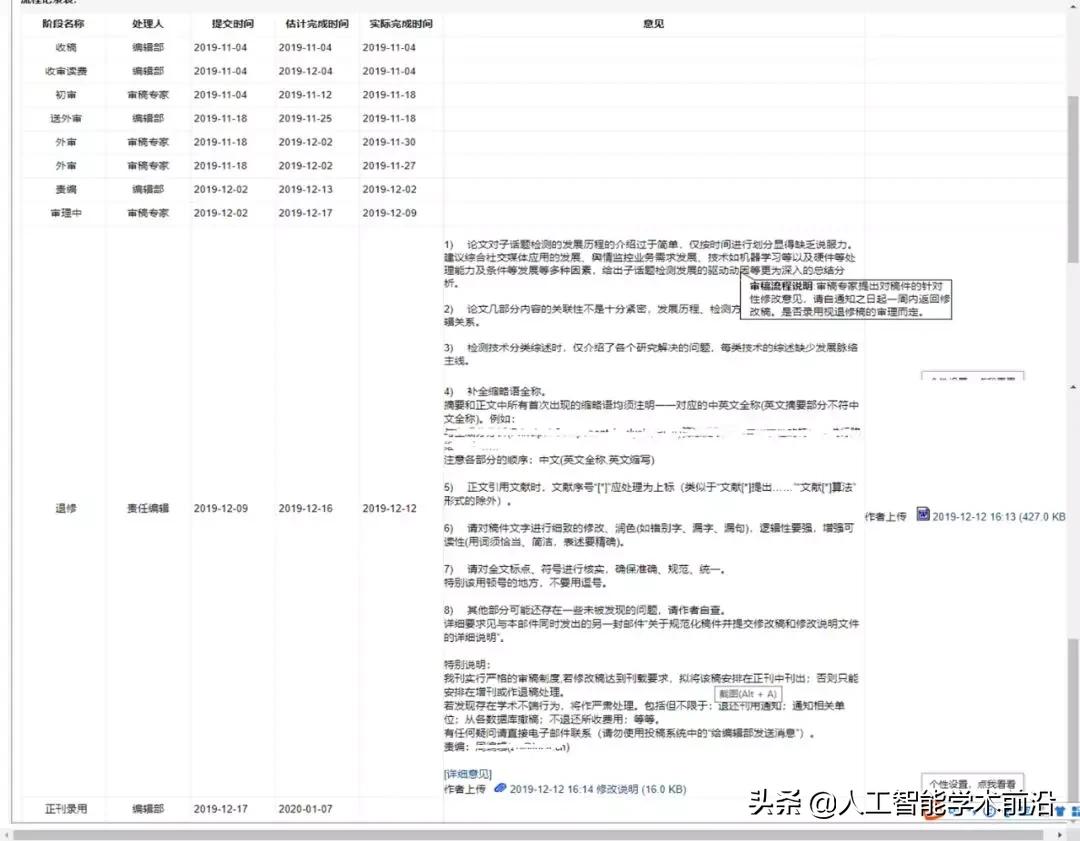Select the 正刊录用 stage row
1080x841 pixels.
(63, 809)
